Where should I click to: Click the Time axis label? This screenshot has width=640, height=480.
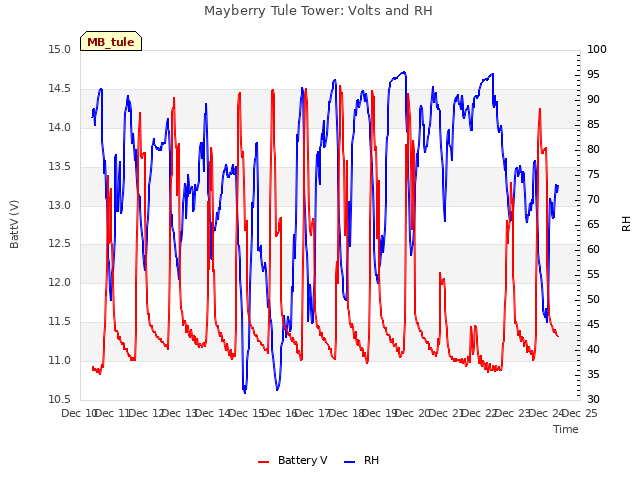(566, 429)
